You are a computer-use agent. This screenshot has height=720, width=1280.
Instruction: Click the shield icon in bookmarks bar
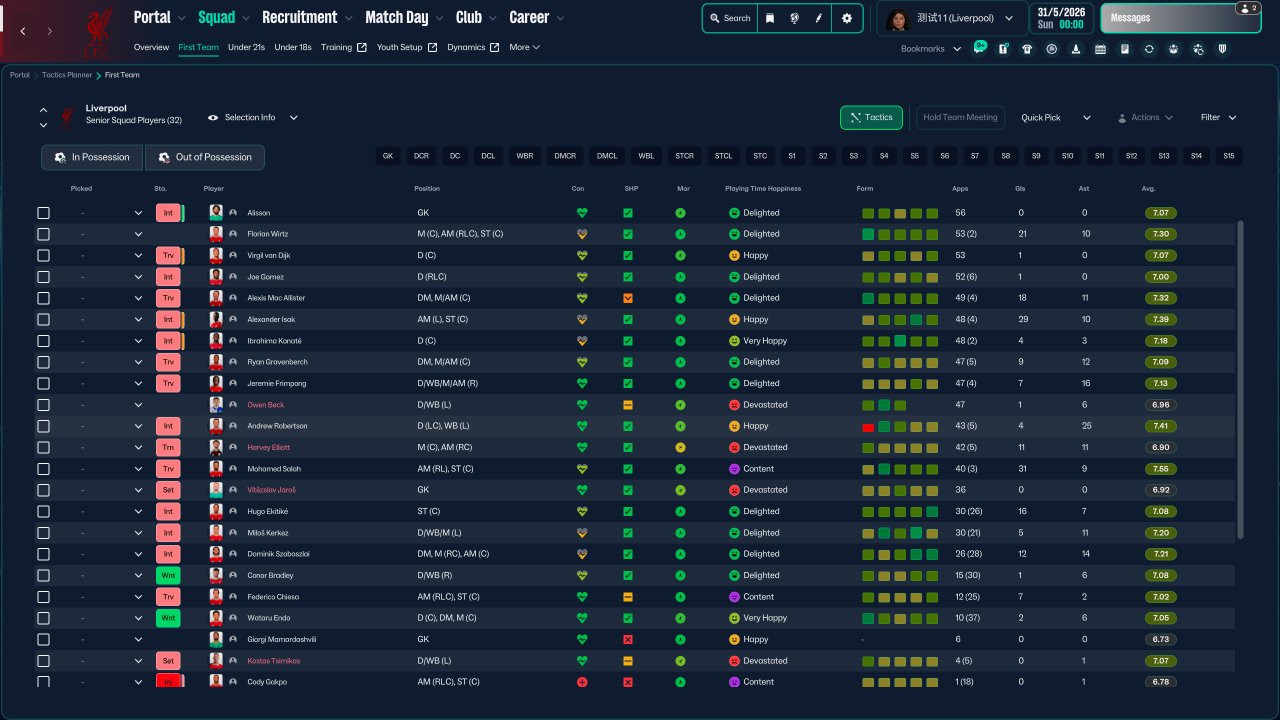tap(1222, 49)
